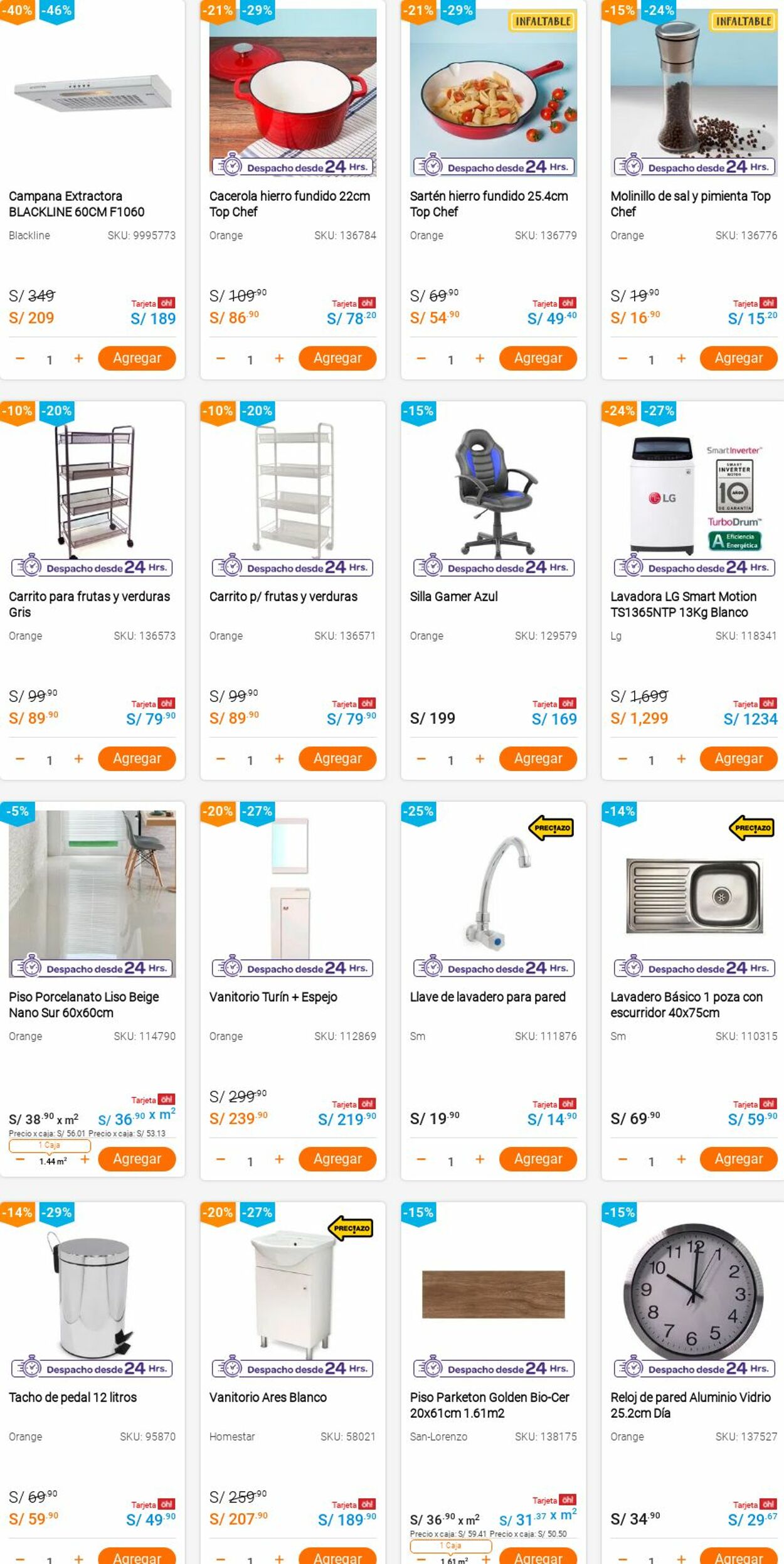Select 1 Caja option for Piso Porcelanato Beige
The image size is (784, 1564).
[50, 1145]
